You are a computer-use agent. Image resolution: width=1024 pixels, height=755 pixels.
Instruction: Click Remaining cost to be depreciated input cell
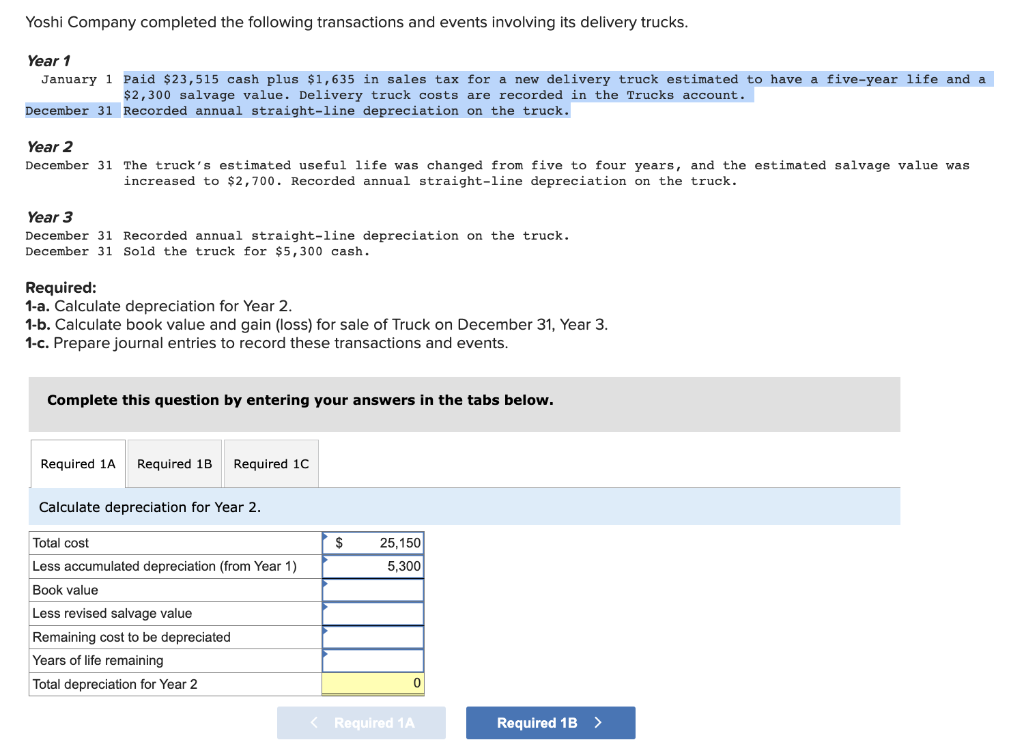373,637
